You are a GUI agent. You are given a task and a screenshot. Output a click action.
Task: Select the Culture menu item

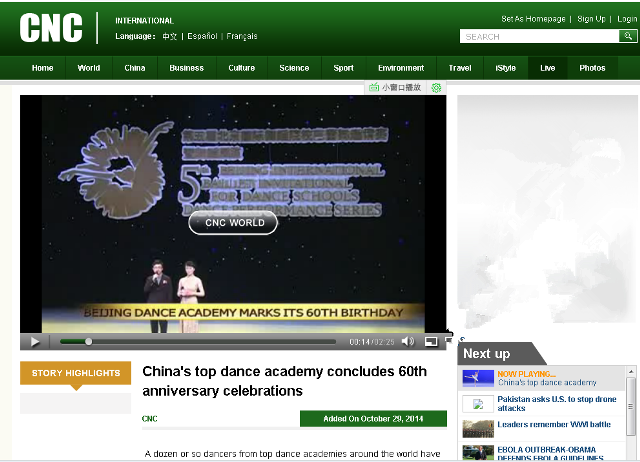242,68
